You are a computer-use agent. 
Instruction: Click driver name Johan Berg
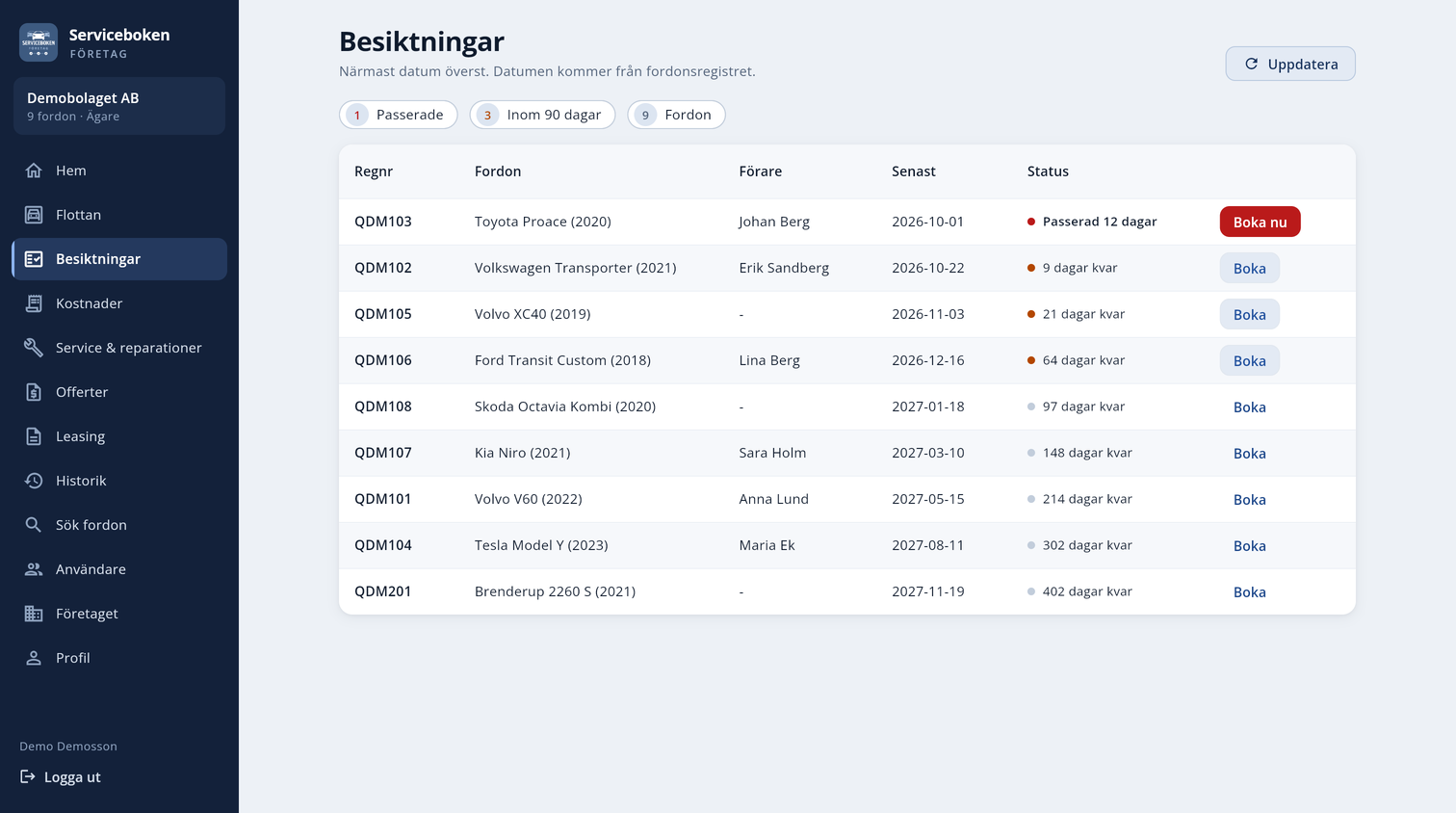(774, 222)
